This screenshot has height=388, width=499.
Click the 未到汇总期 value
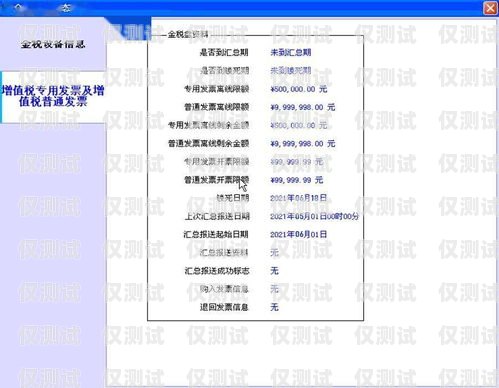coord(291,52)
